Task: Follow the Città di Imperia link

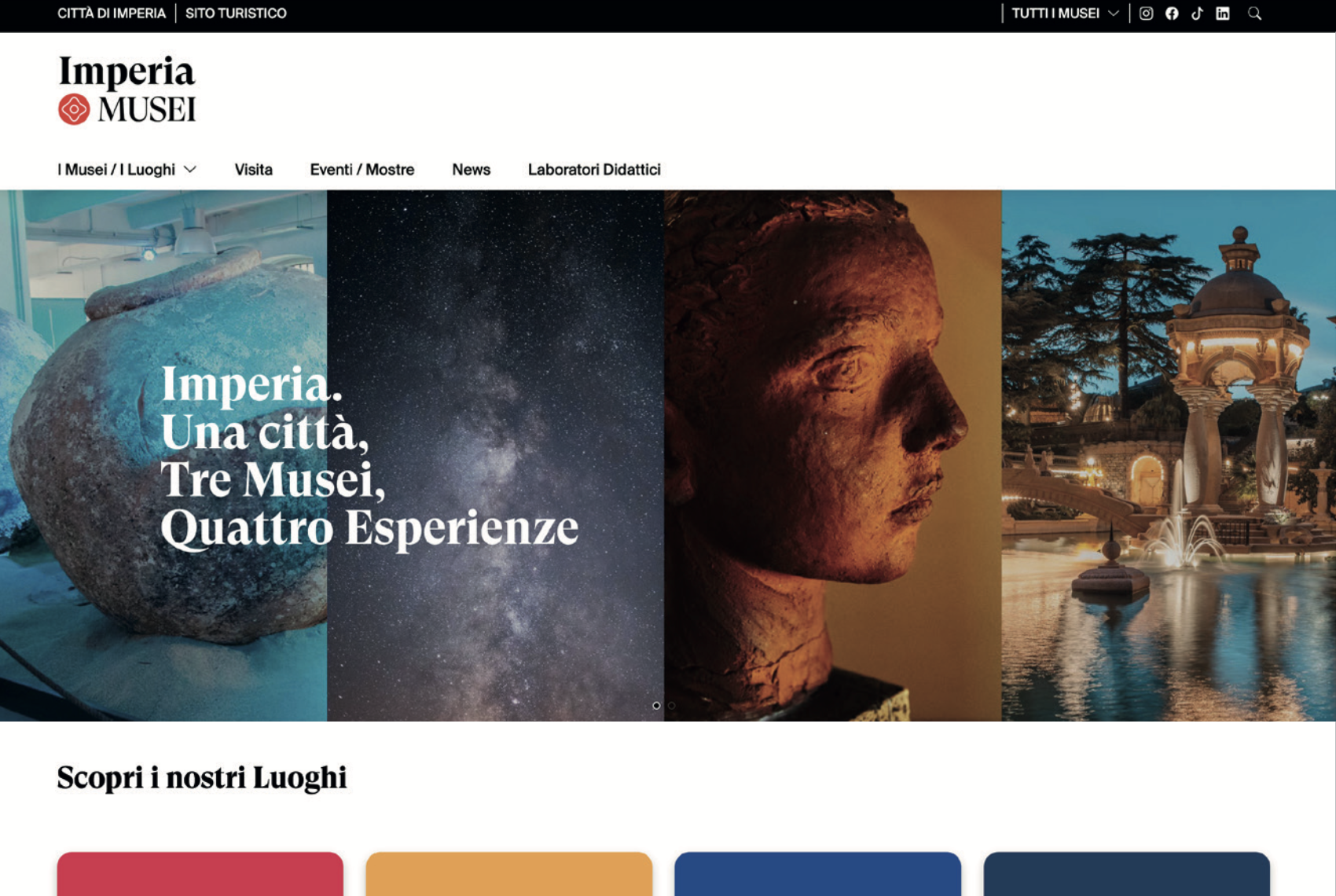Action: pos(112,13)
